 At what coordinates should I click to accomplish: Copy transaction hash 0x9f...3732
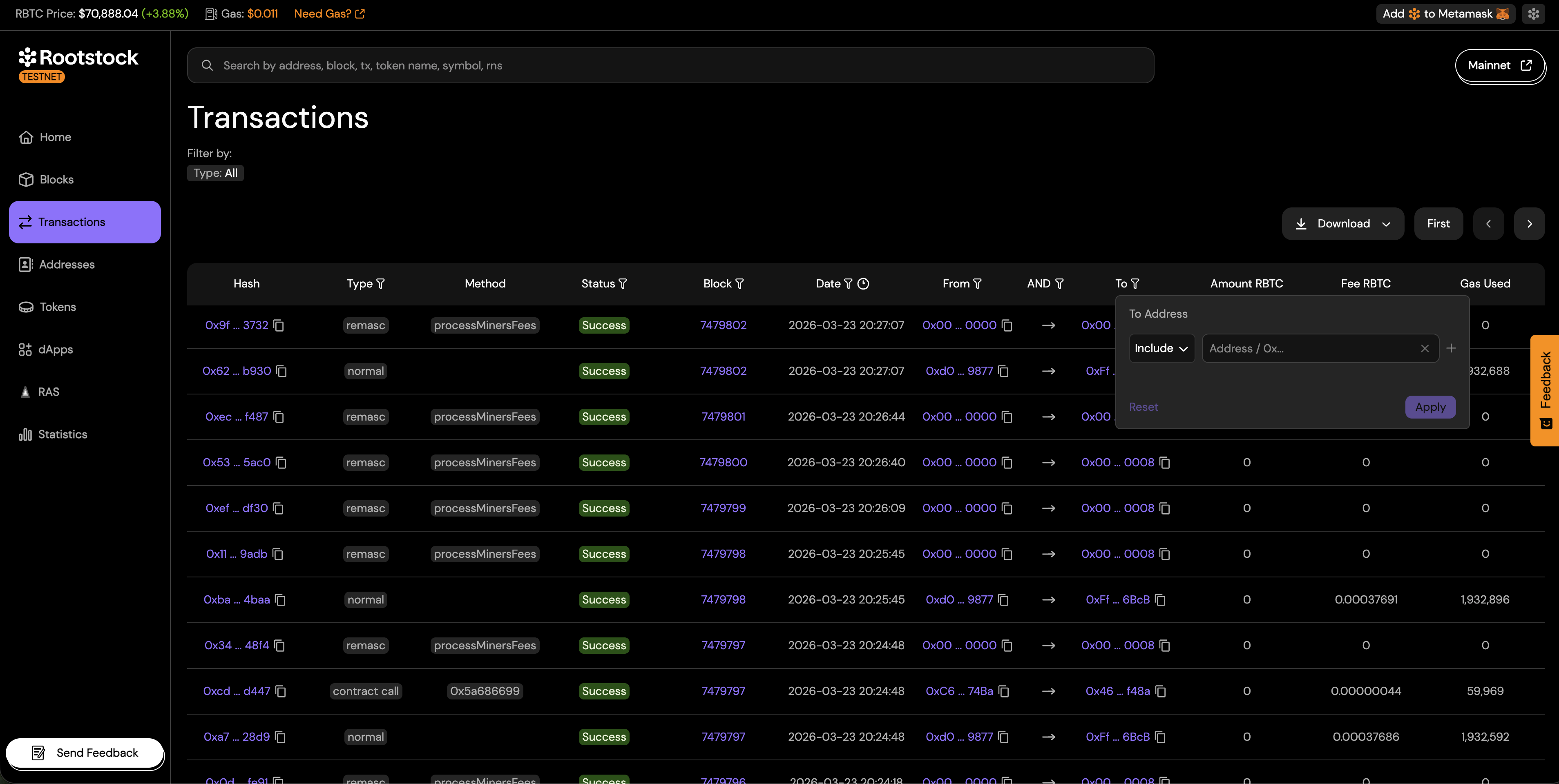278,325
